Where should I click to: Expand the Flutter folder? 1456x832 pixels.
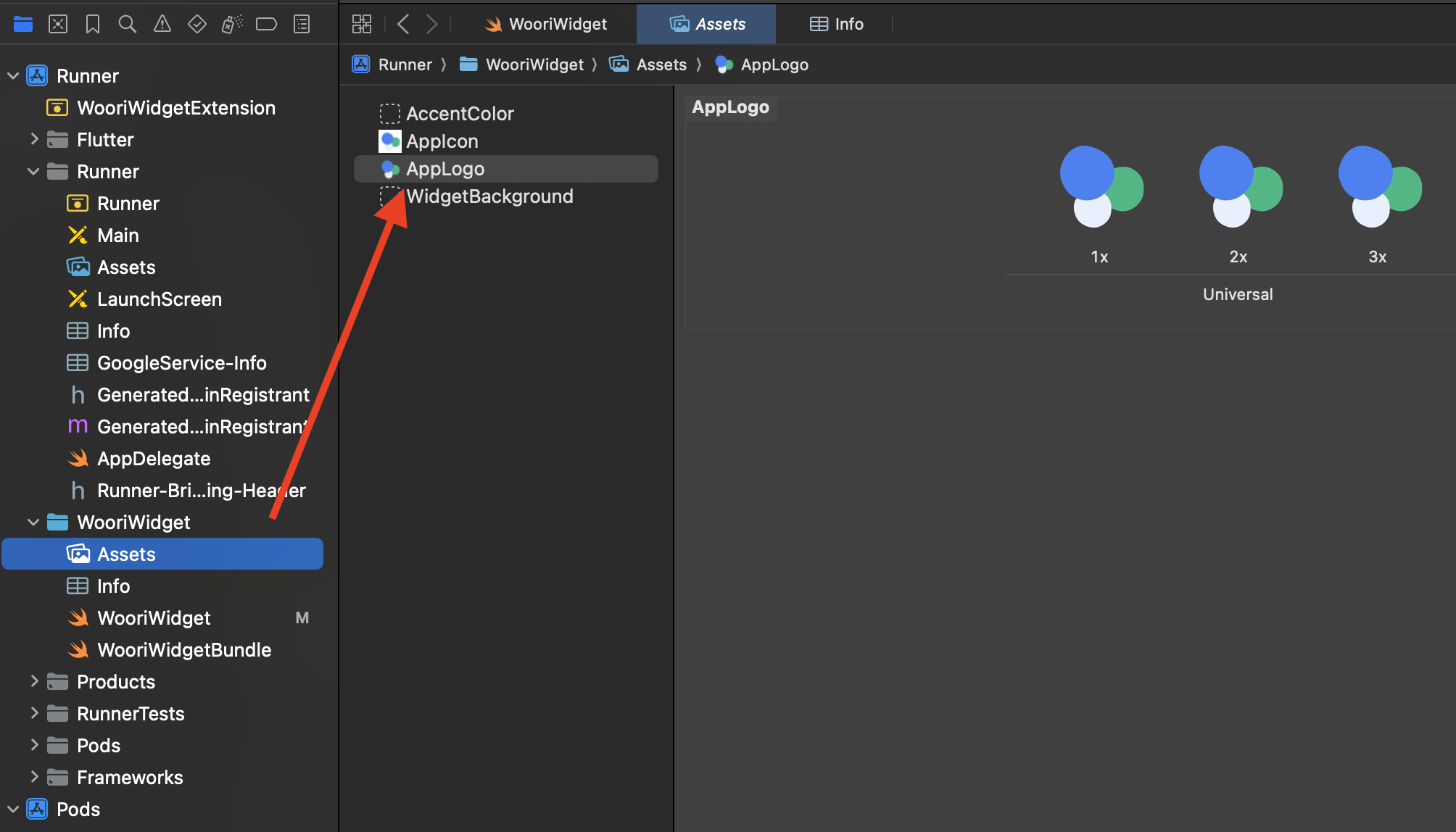(33, 139)
